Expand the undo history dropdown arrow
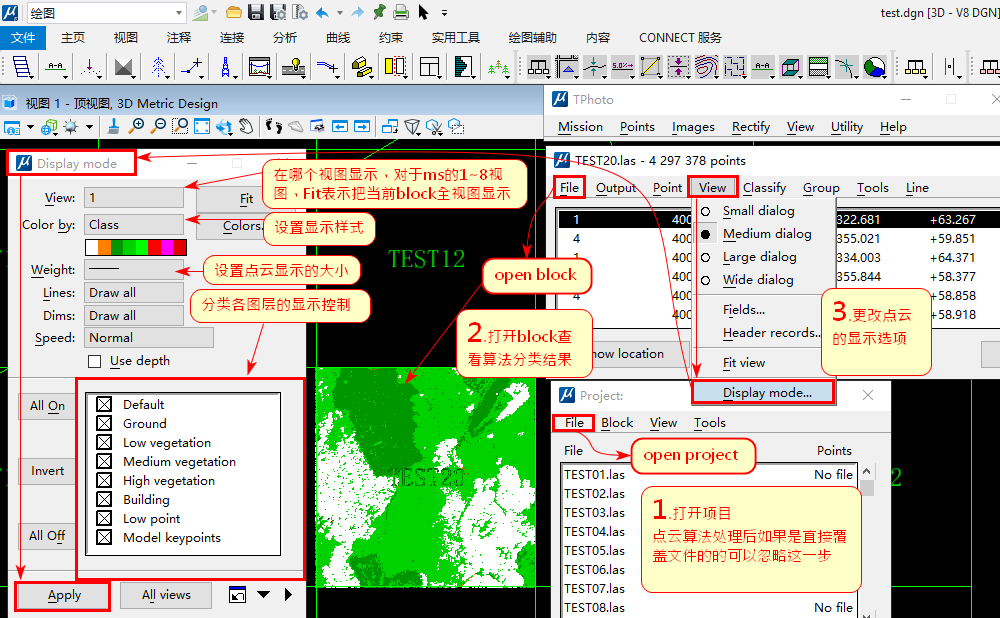 click(339, 13)
